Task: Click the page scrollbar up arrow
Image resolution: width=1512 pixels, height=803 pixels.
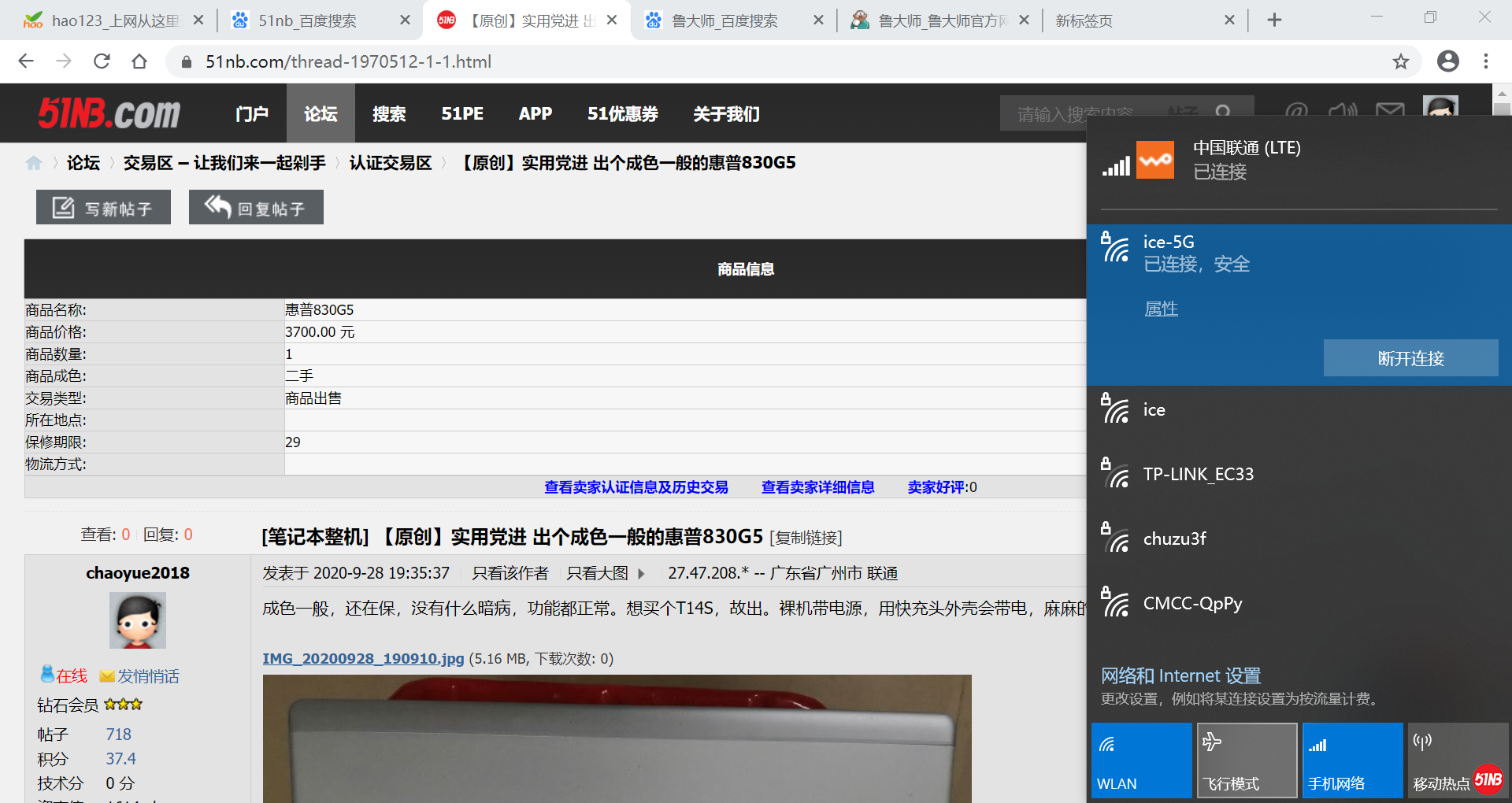Action: tap(1502, 92)
